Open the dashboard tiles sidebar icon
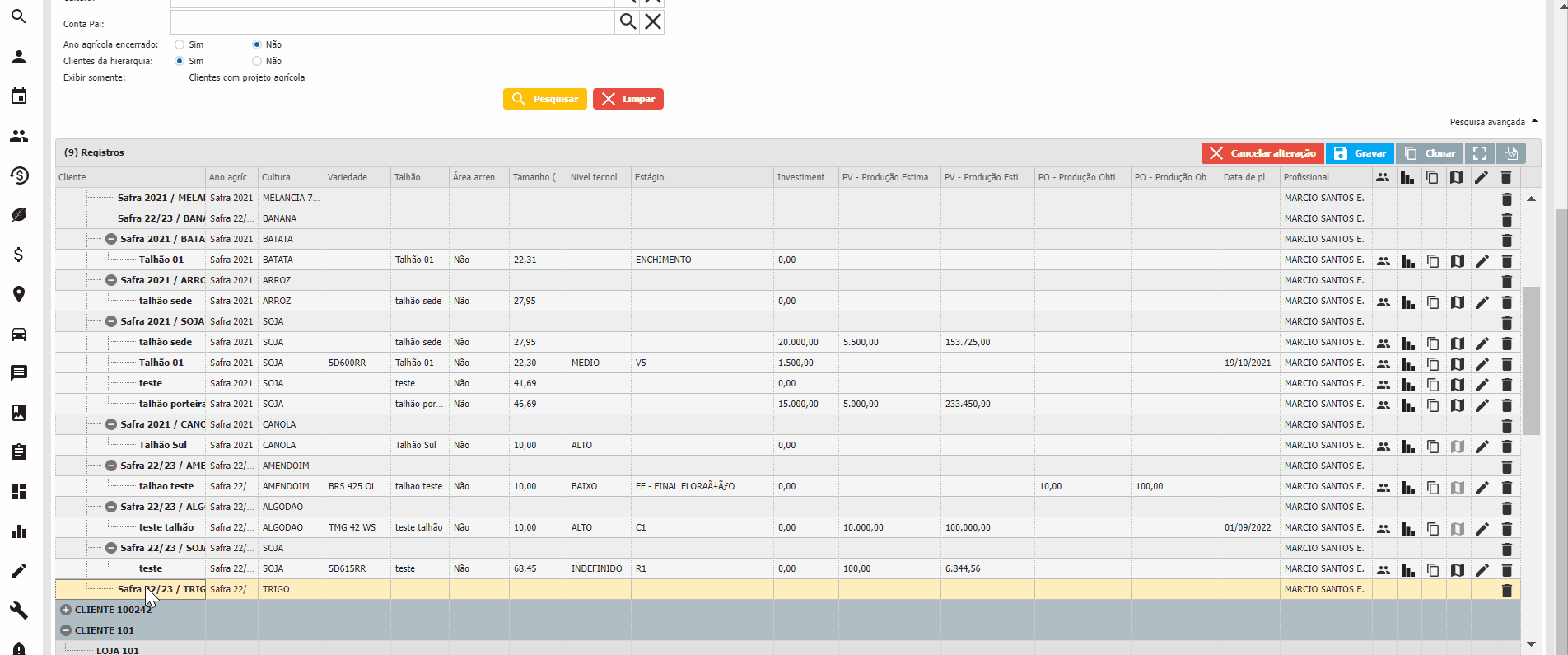 [19, 492]
